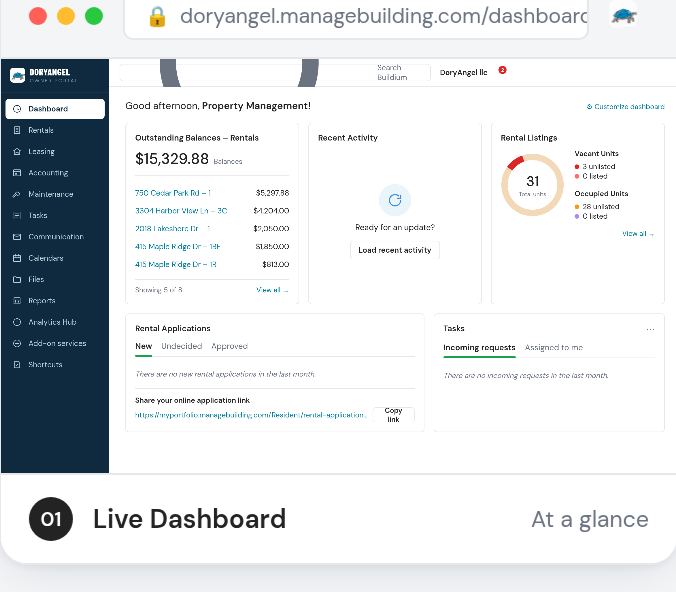Select the Assigned to me tab
Image resolution: width=676 pixels, height=592 pixels.
(554, 348)
